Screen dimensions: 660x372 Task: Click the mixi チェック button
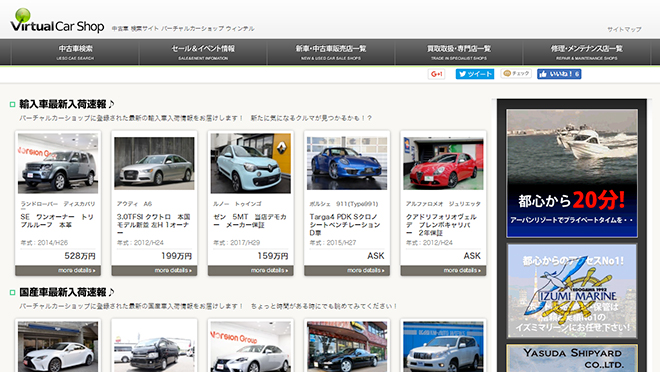516,74
